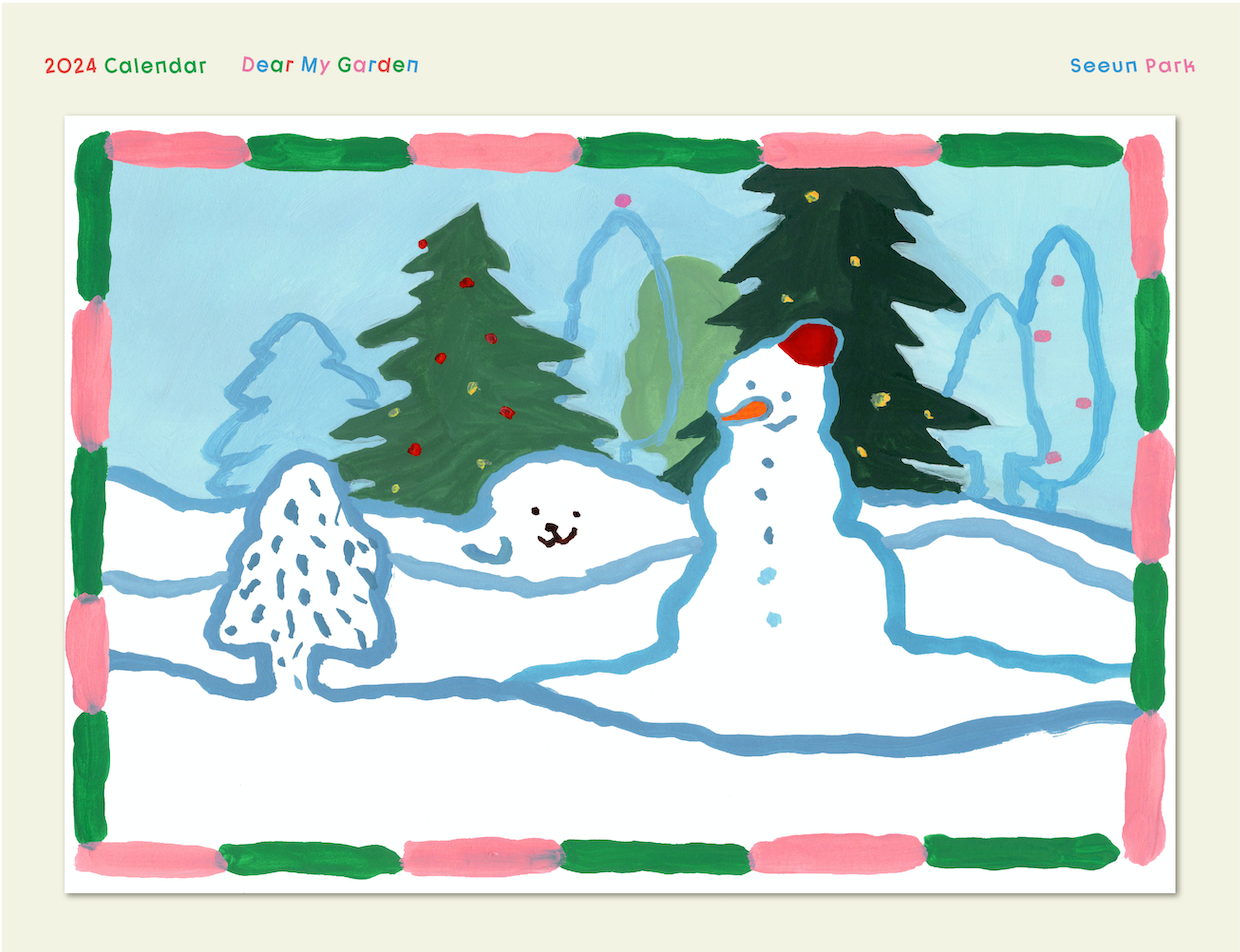The image size is (1240, 952).
Task: Click the bottom-right green border stroke
Action: [x=1020, y=851]
